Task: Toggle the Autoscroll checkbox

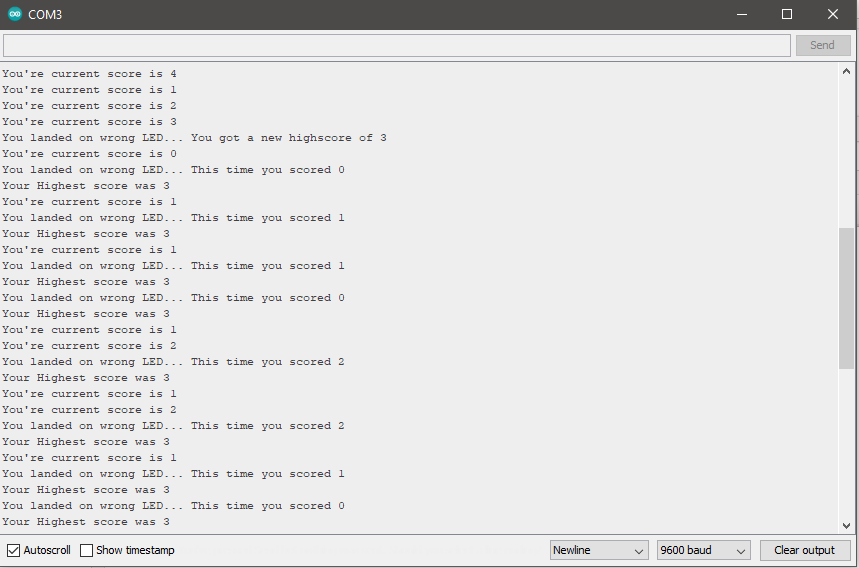Action: point(14,550)
